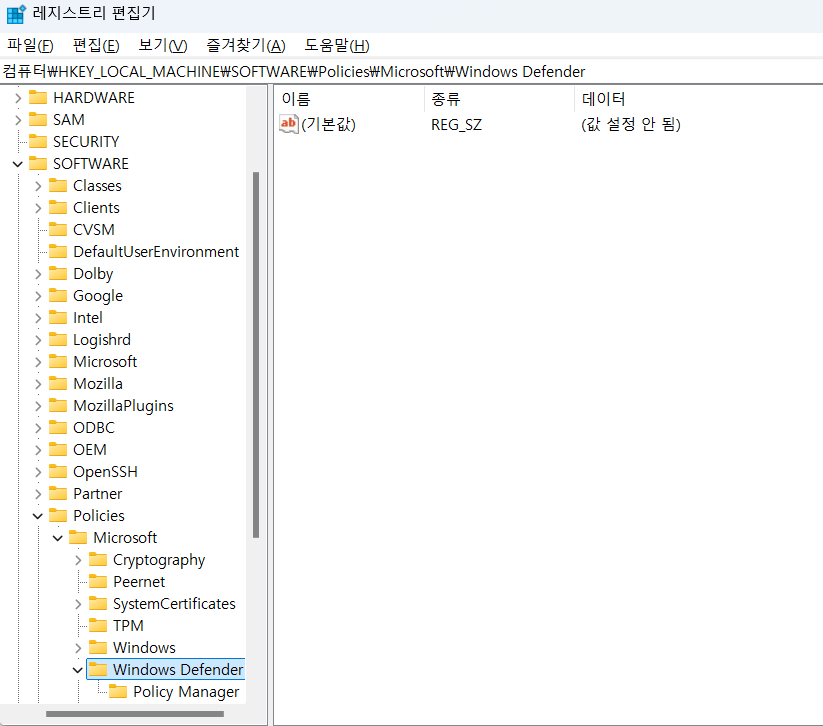The width and height of the screenshot is (823, 726).
Task: Click the HARDWARE folder icon
Action: (x=38, y=98)
